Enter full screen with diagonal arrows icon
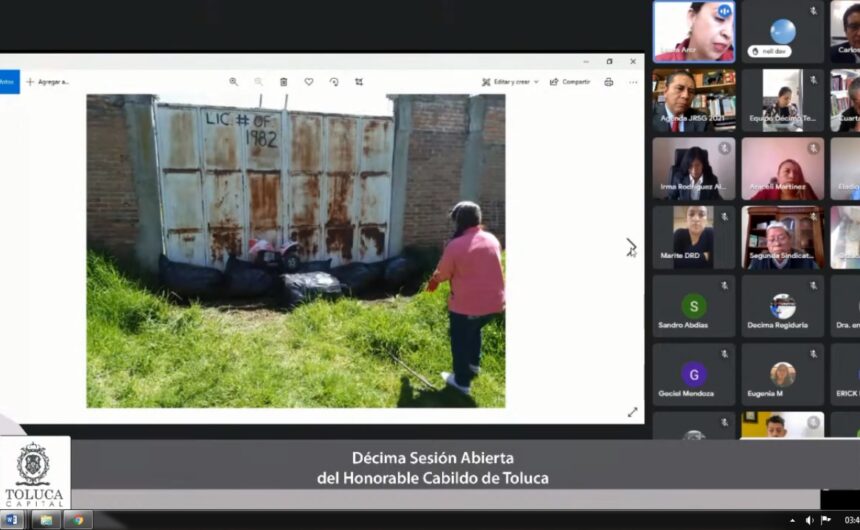The image size is (860, 530). (632, 412)
